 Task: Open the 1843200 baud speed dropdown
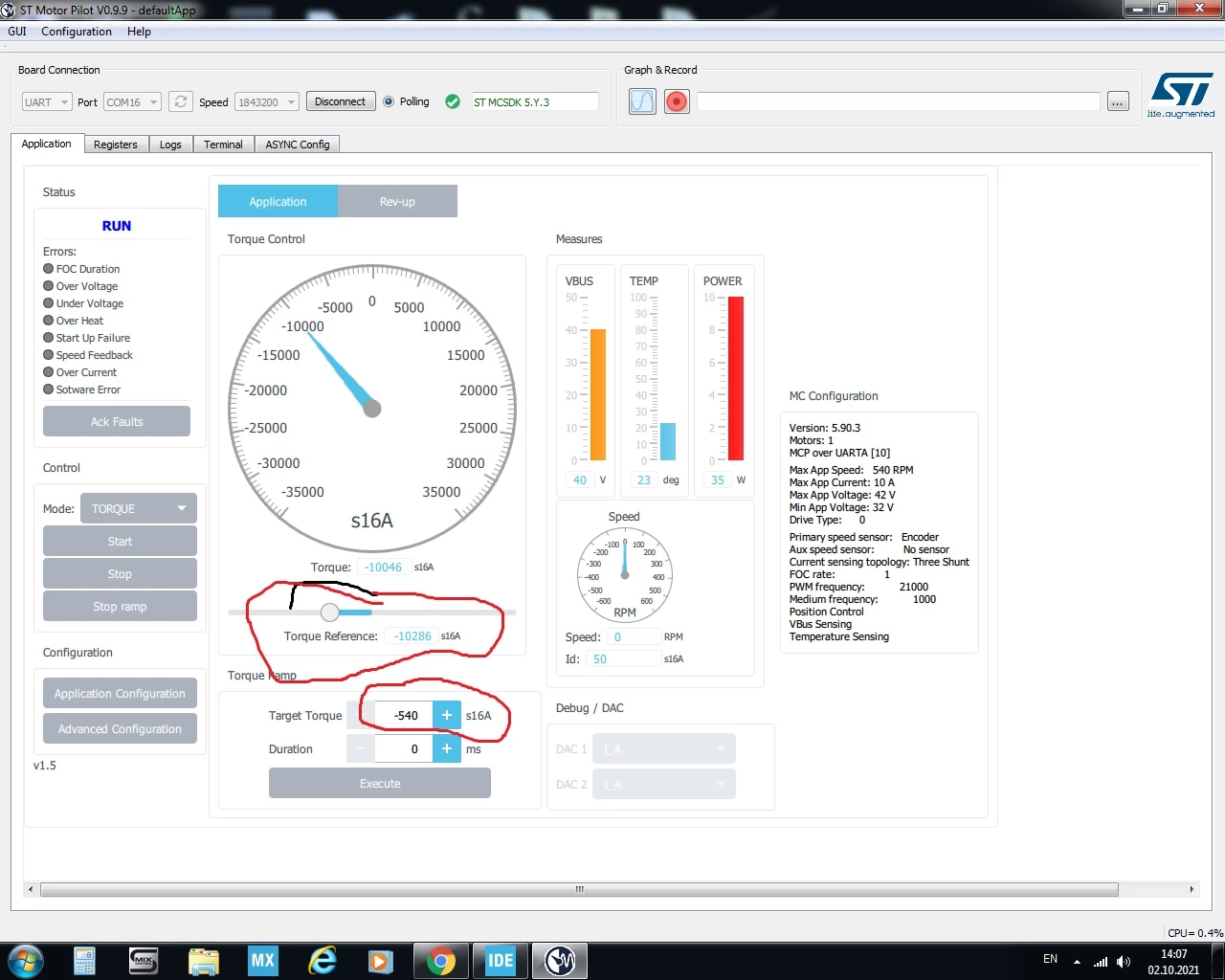pos(267,101)
